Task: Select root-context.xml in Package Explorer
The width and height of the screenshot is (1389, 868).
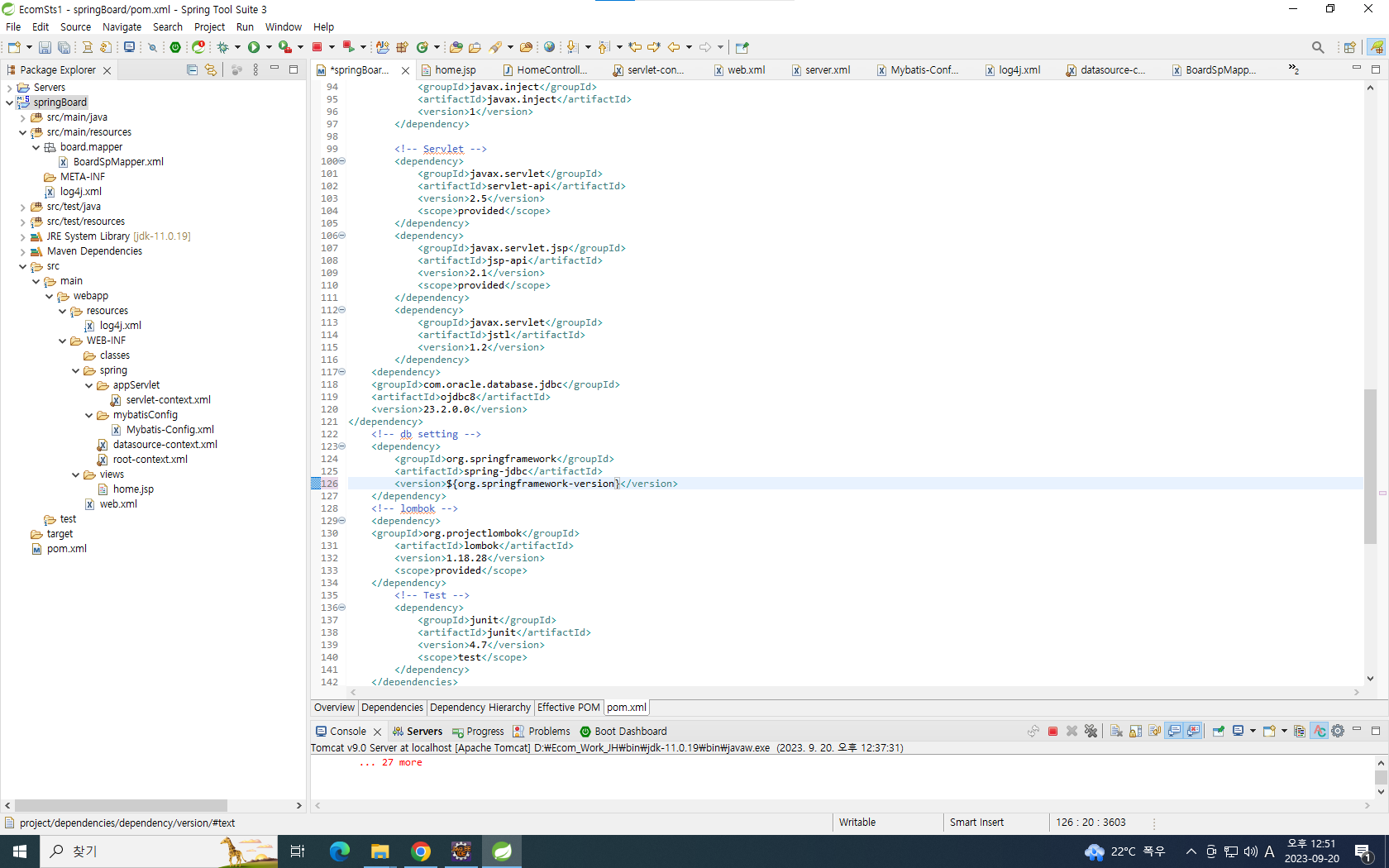Action: (150, 460)
